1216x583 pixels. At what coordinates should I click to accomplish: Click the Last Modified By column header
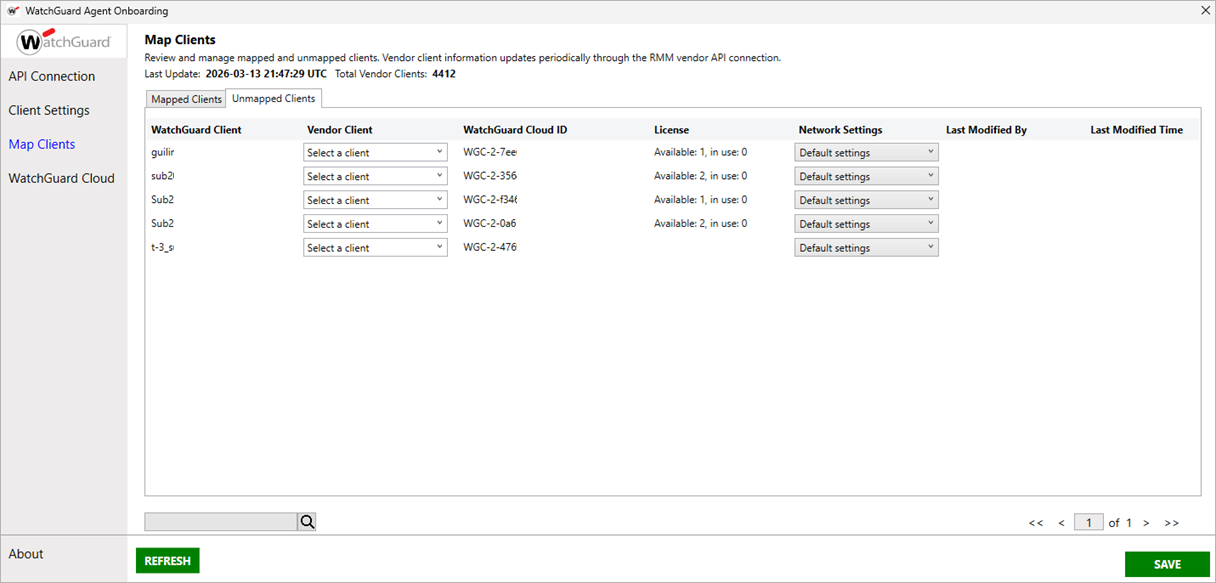click(986, 130)
